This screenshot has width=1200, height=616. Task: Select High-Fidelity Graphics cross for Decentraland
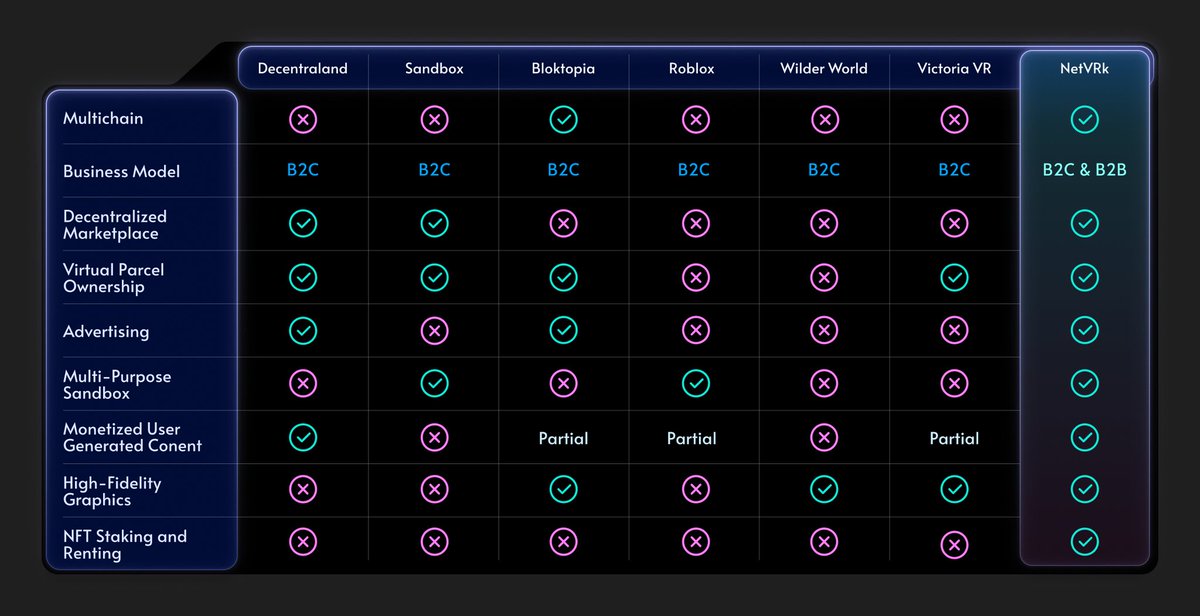[x=303, y=489]
